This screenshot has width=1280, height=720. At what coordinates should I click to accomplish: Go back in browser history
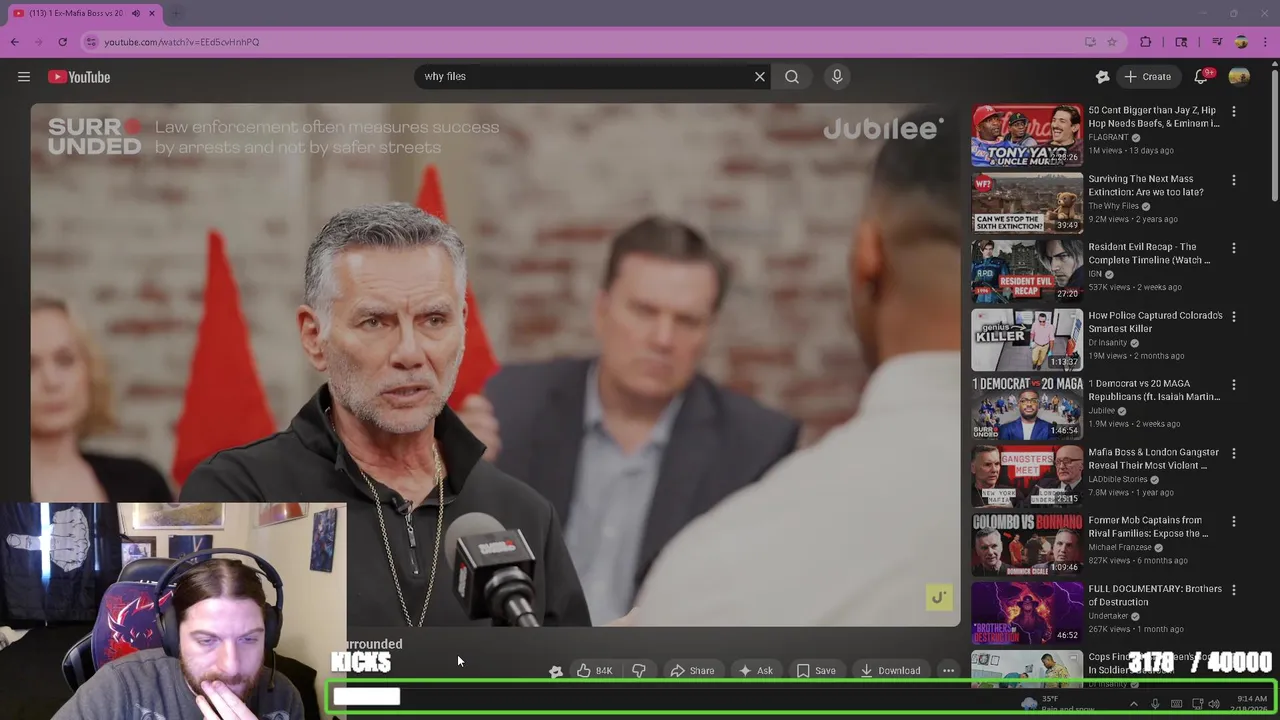tap(15, 42)
